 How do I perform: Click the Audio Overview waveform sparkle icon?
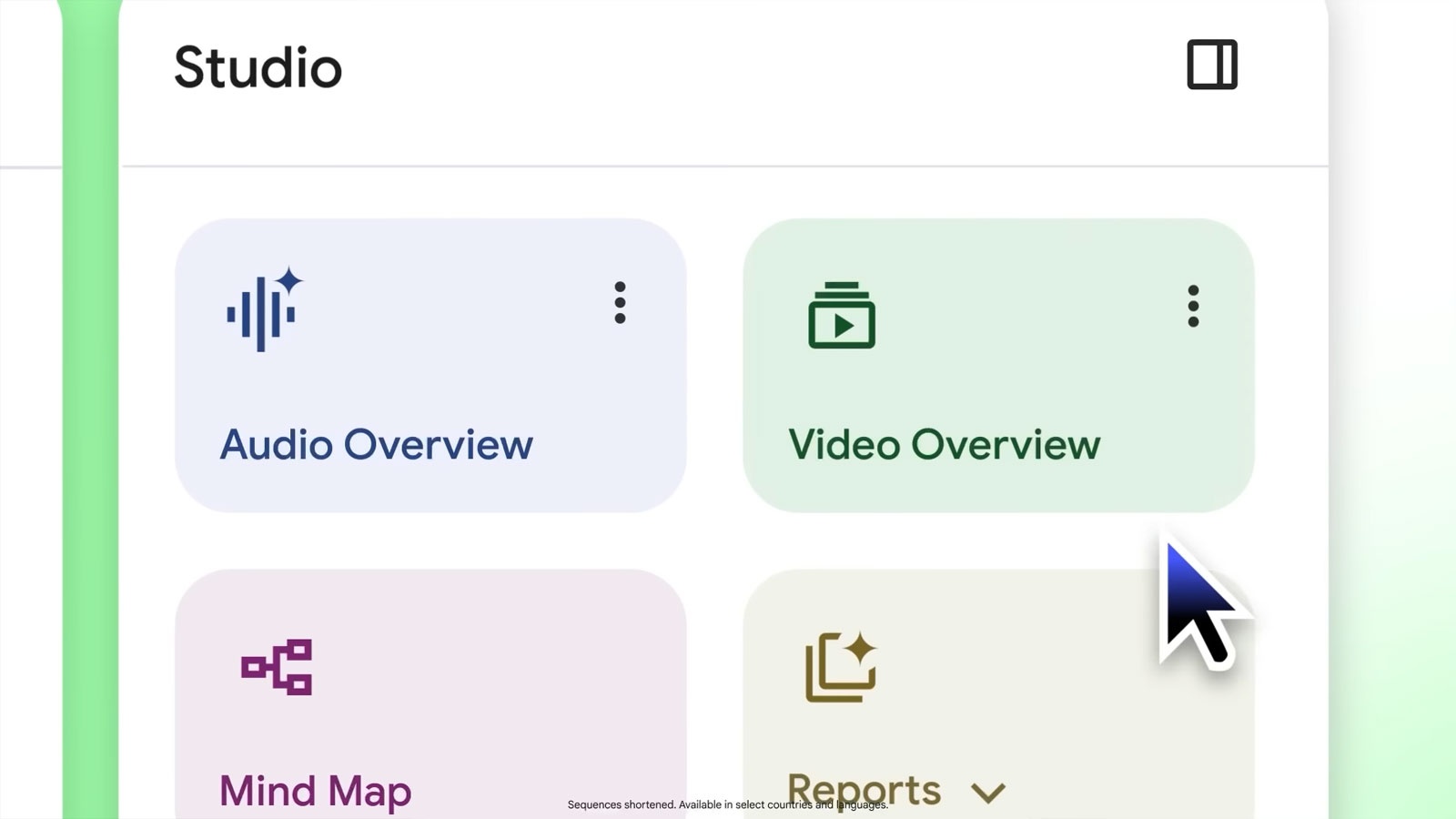(263, 309)
